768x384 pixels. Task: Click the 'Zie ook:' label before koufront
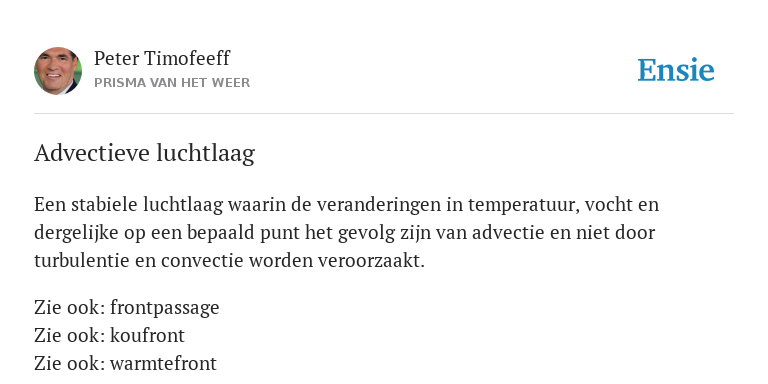tap(70, 336)
